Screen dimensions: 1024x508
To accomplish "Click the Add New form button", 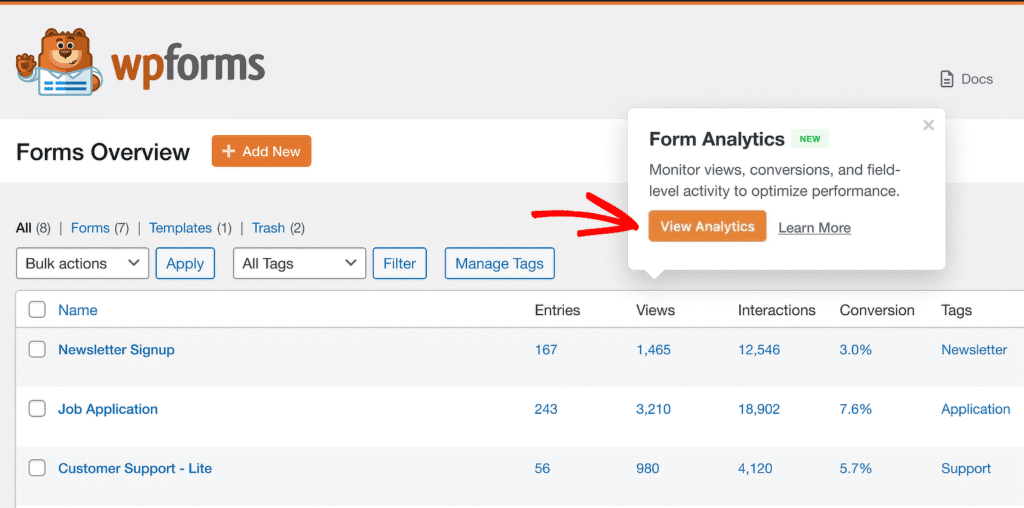I will coord(261,151).
